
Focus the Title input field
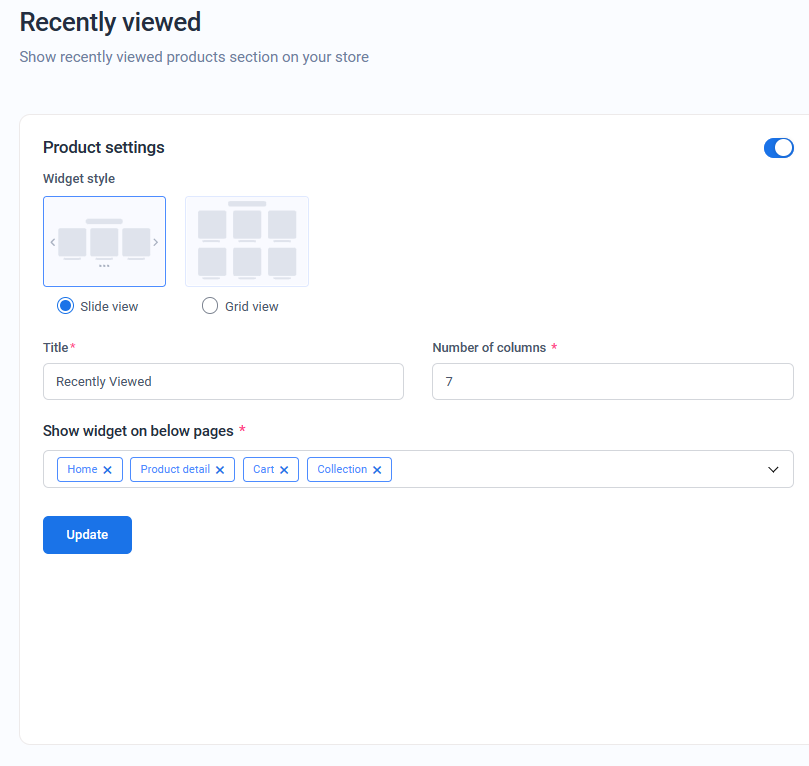223,381
